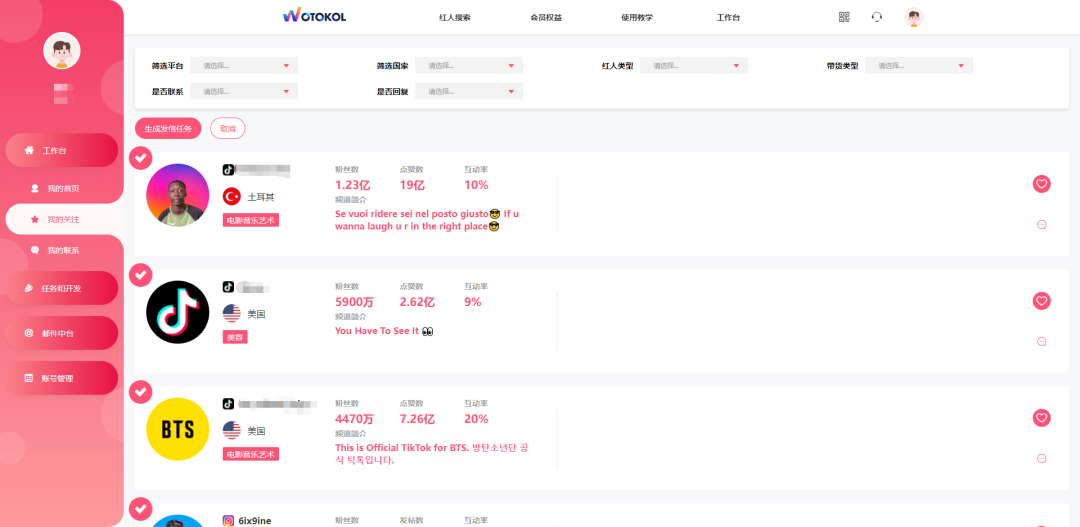Uncheck the selection mark on 6ix9ine card
Screen dimensions: 1080x527
click(x=141, y=508)
